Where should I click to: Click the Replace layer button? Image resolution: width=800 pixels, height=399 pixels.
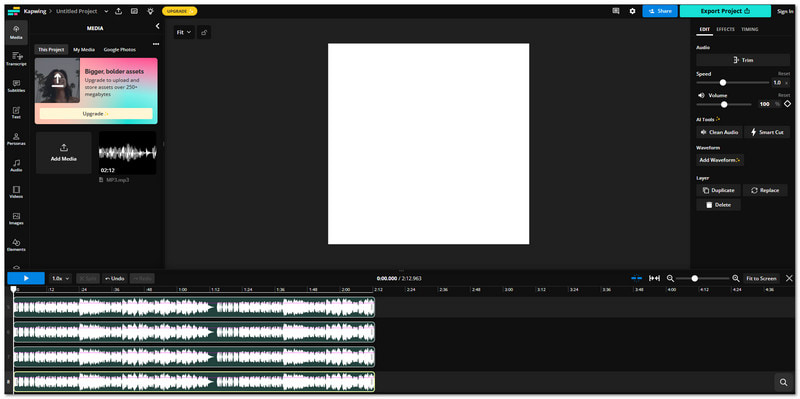click(x=765, y=190)
